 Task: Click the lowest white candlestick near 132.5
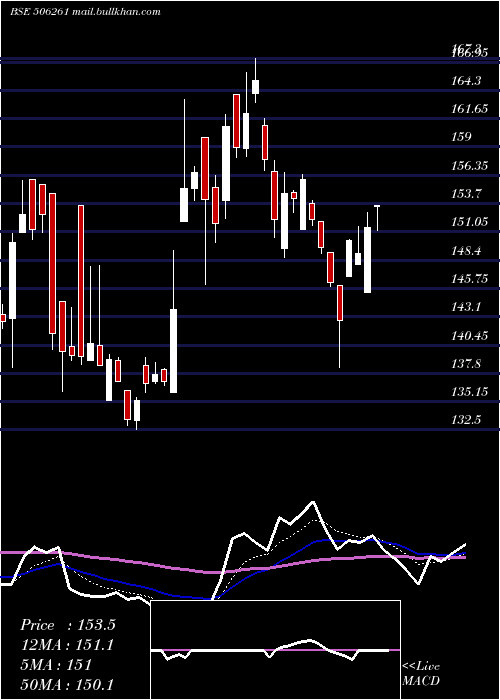(137, 410)
